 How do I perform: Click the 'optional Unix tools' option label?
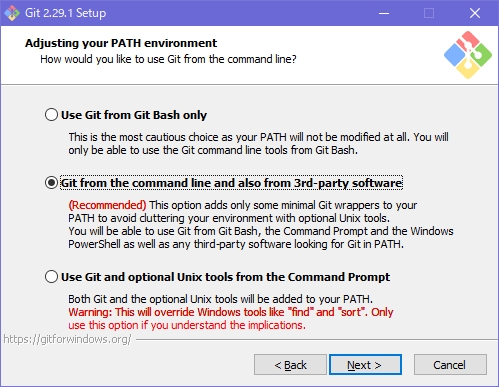(225, 277)
